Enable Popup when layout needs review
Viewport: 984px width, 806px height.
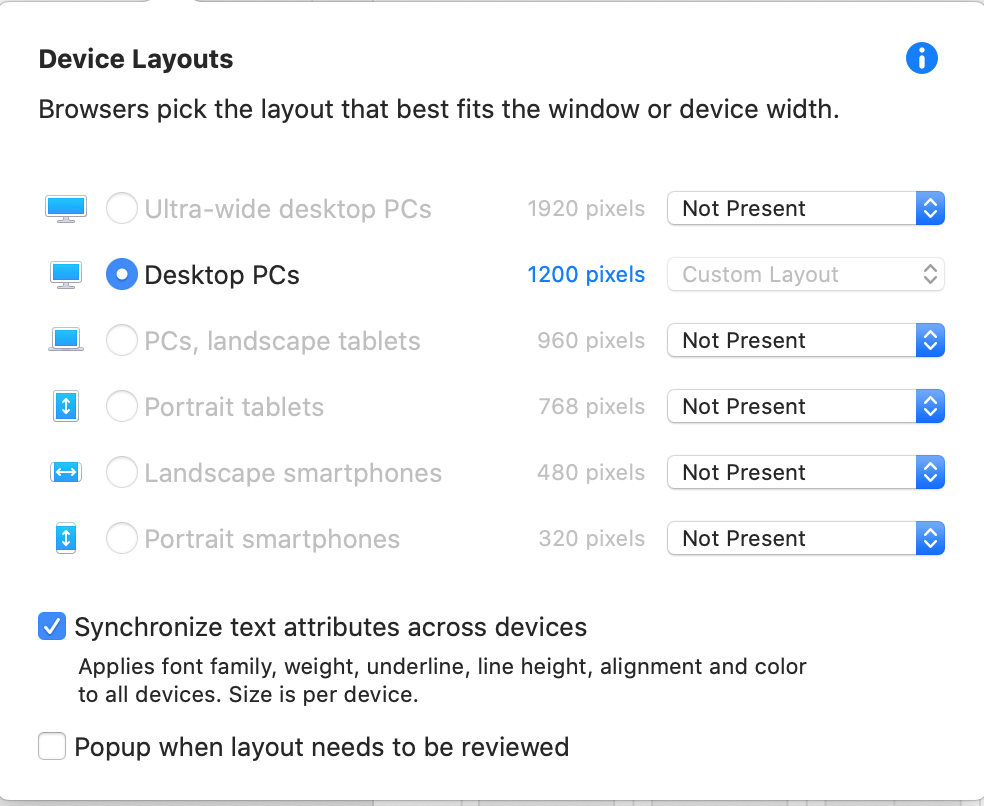(x=52, y=746)
